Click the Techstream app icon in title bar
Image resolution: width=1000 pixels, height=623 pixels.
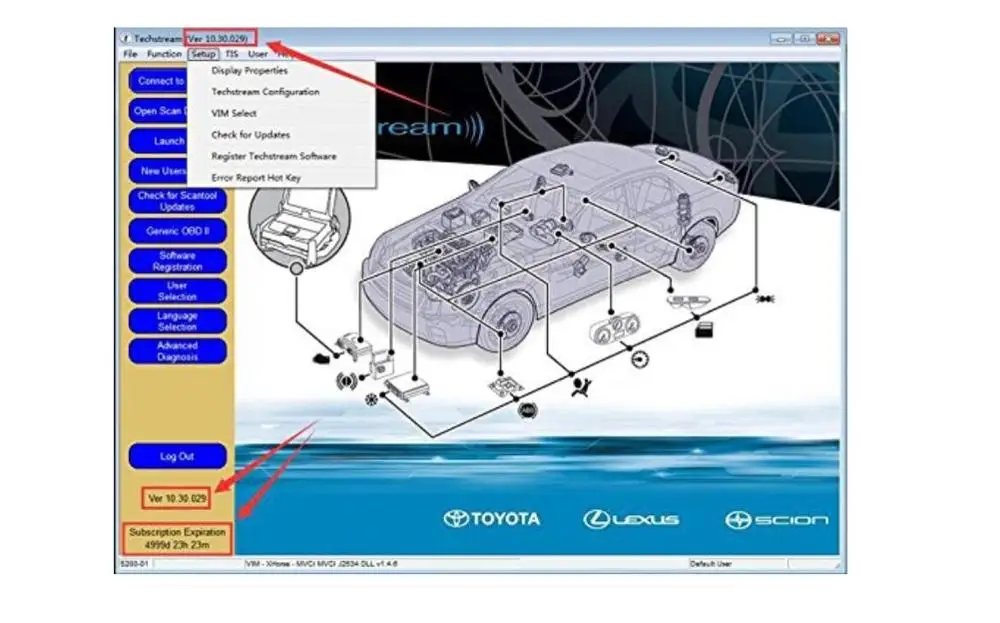(126, 39)
